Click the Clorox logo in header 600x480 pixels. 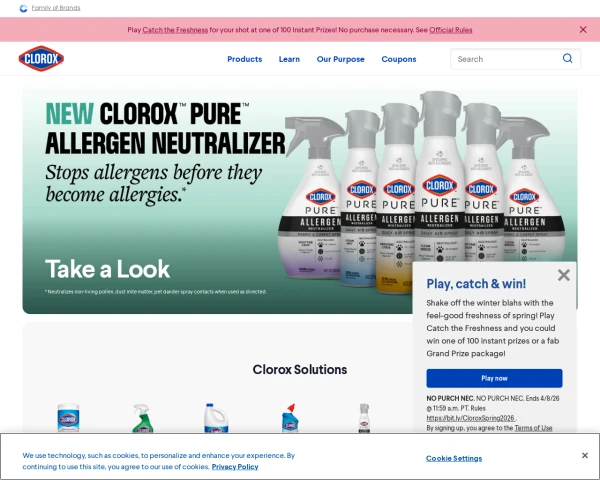[41, 59]
